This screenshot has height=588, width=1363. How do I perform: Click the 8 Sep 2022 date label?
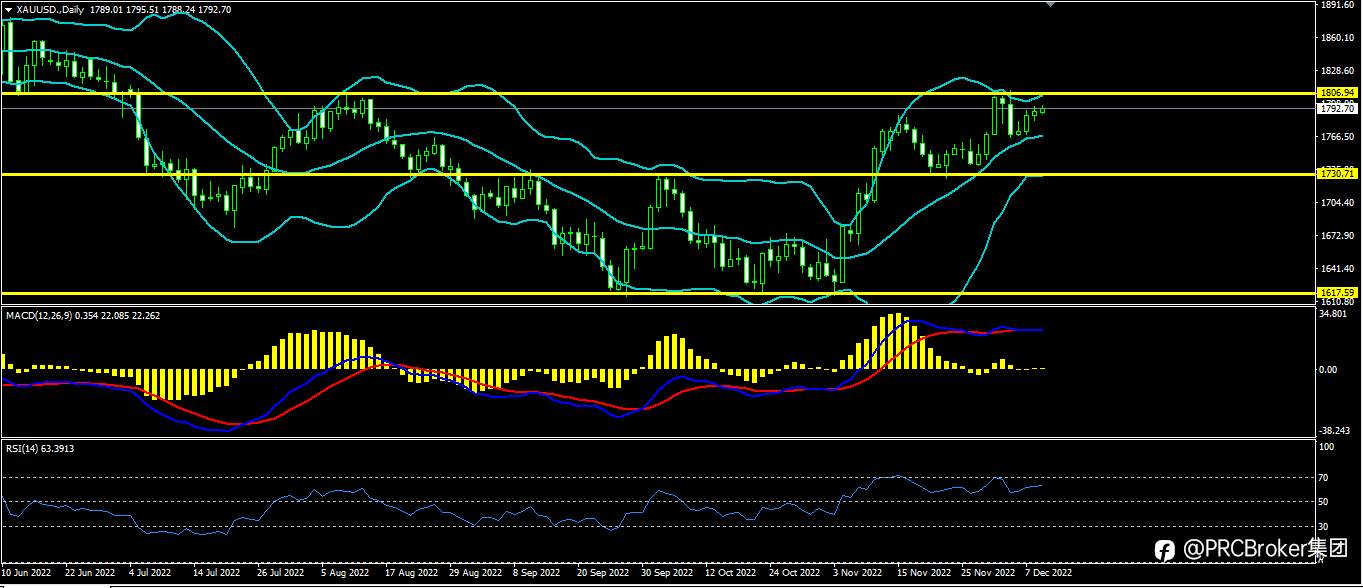(537, 574)
